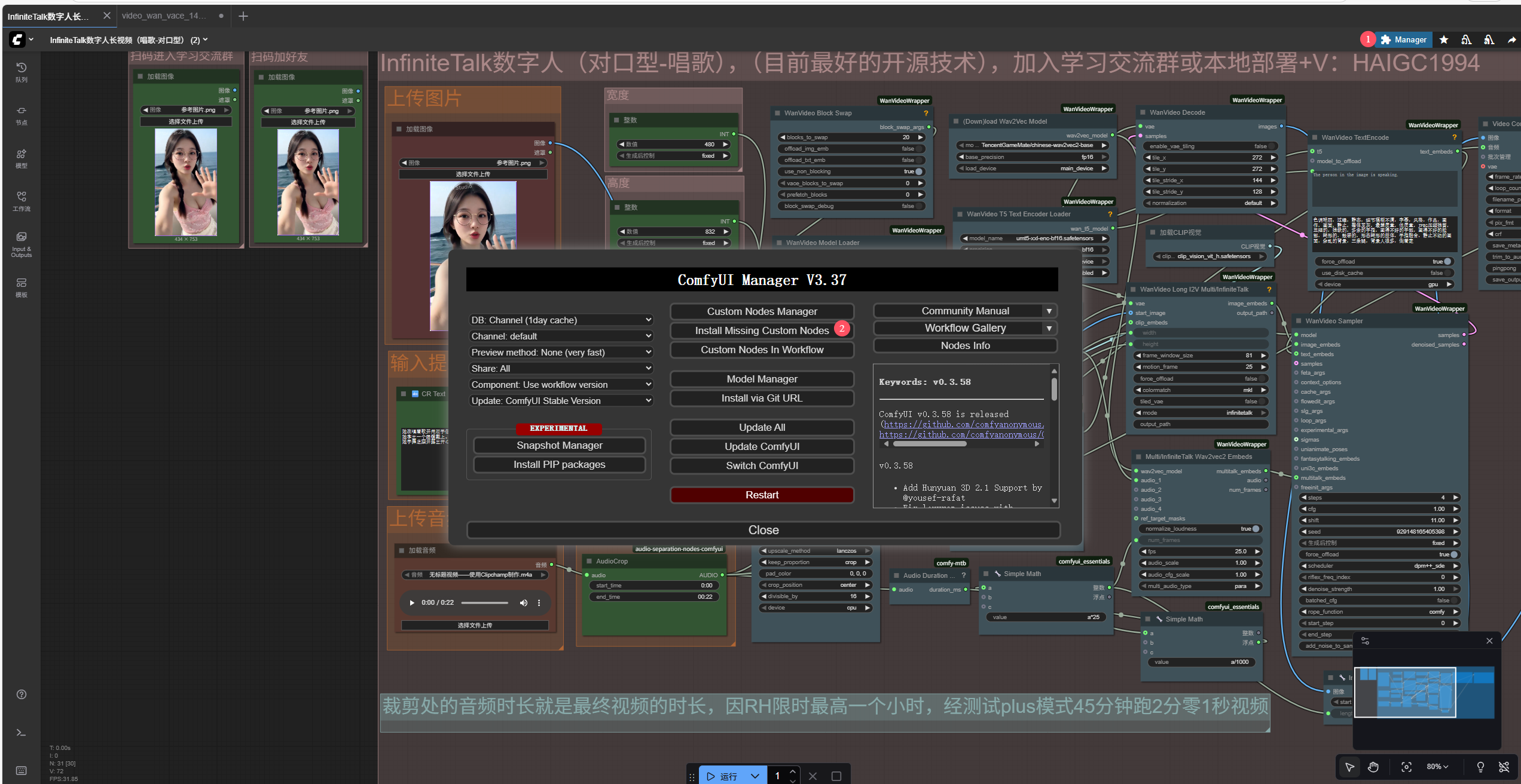Open the templates sidebar icon
This screenshot has height=784, width=1521.
[x=22, y=287]
